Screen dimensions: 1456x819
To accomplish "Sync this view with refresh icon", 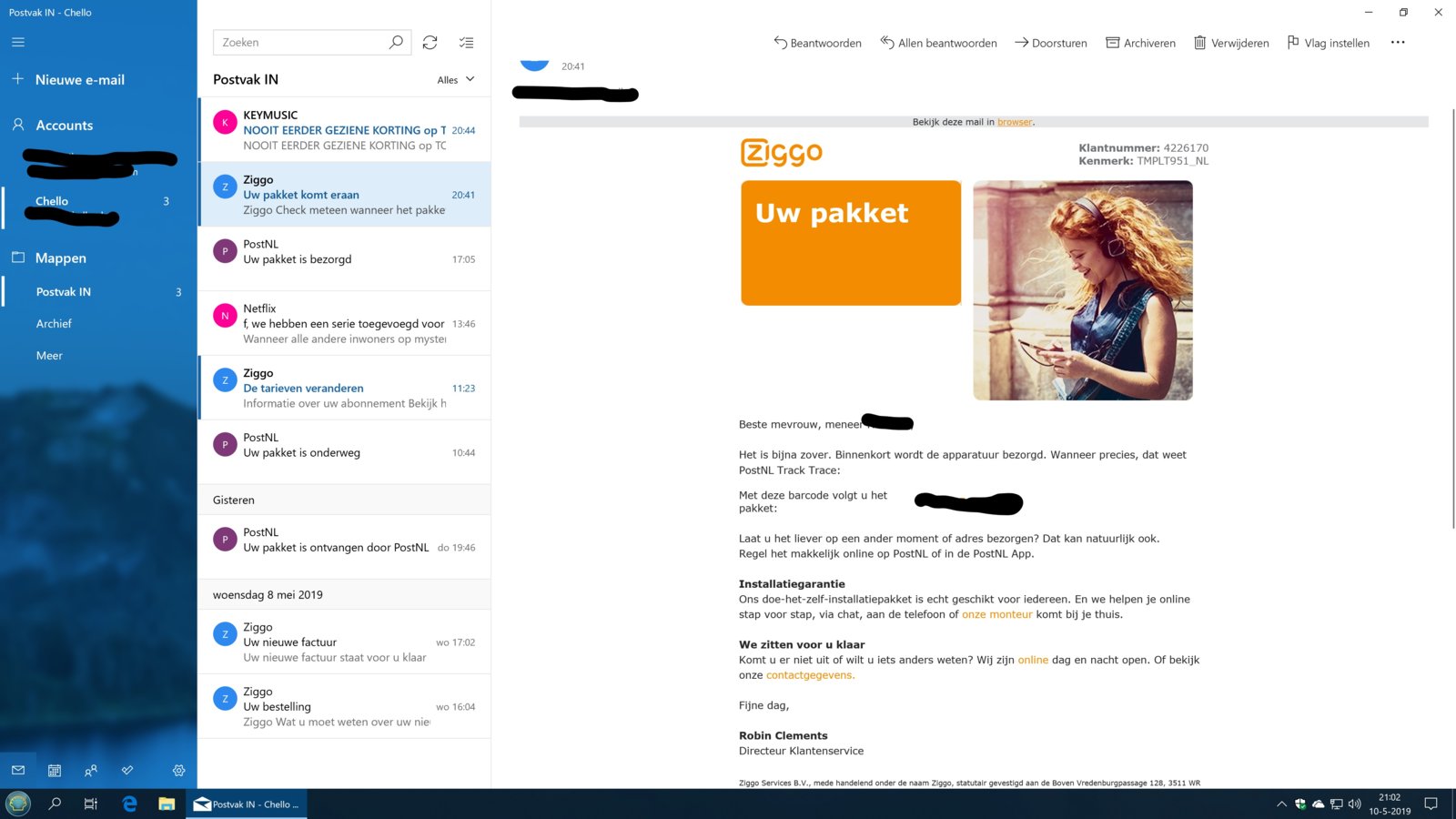I will tap(430, 42).
